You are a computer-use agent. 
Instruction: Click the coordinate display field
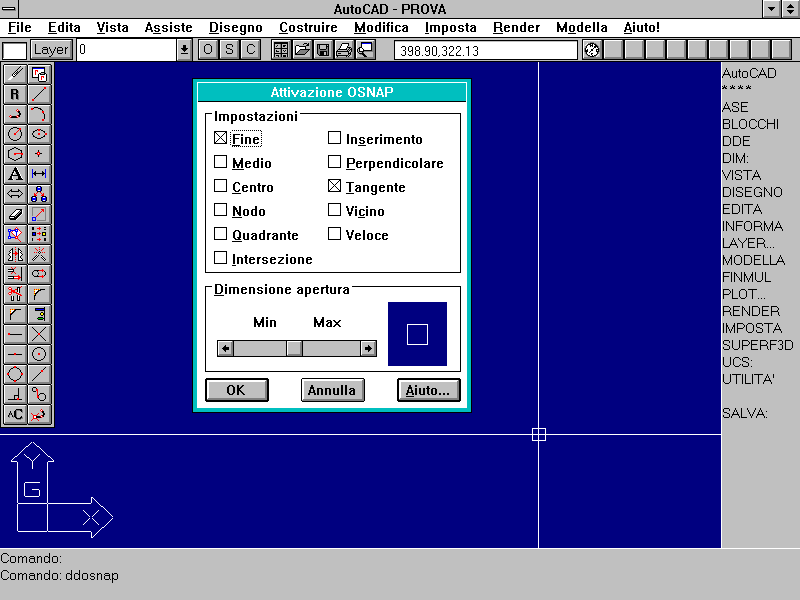click(486, 51)
